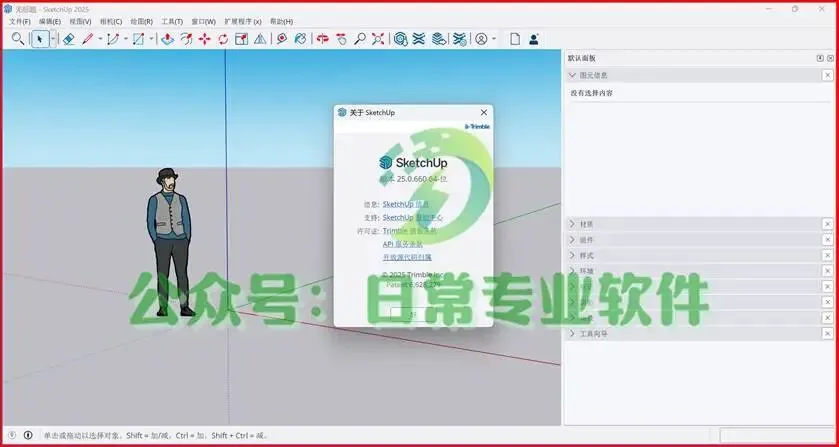Open 3D Warehouse from the toolbar
This screenshot has width=839, height=447.
tap(400, 39)
